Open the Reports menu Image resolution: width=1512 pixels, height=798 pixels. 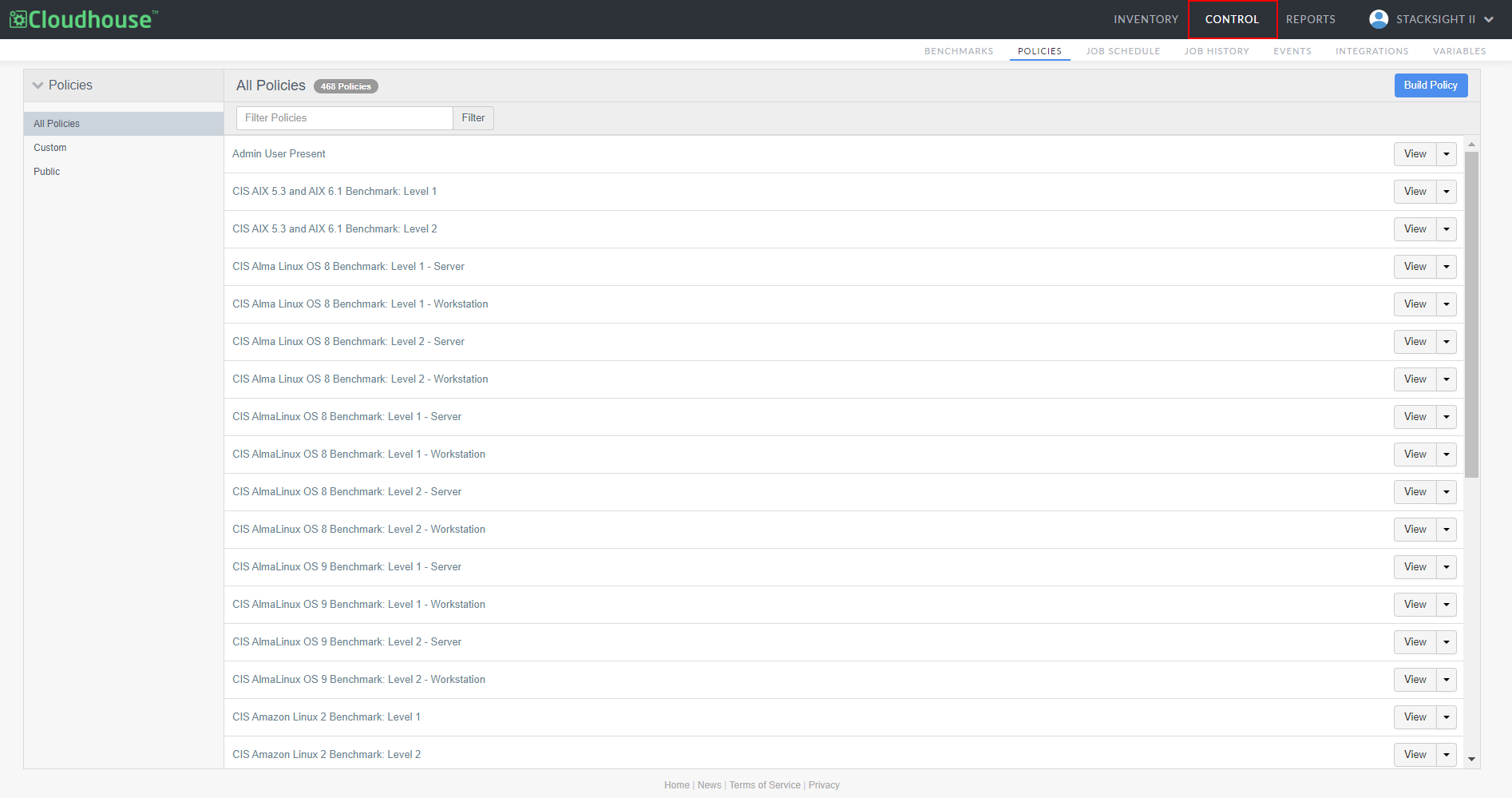1310,19
